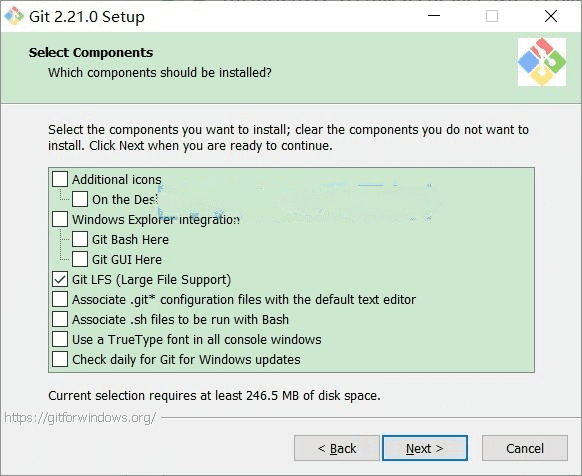The height and width of the screenshot is (476, 582).
Task: Click 'Which components should be installed?' text
Action: pos(160,72)
